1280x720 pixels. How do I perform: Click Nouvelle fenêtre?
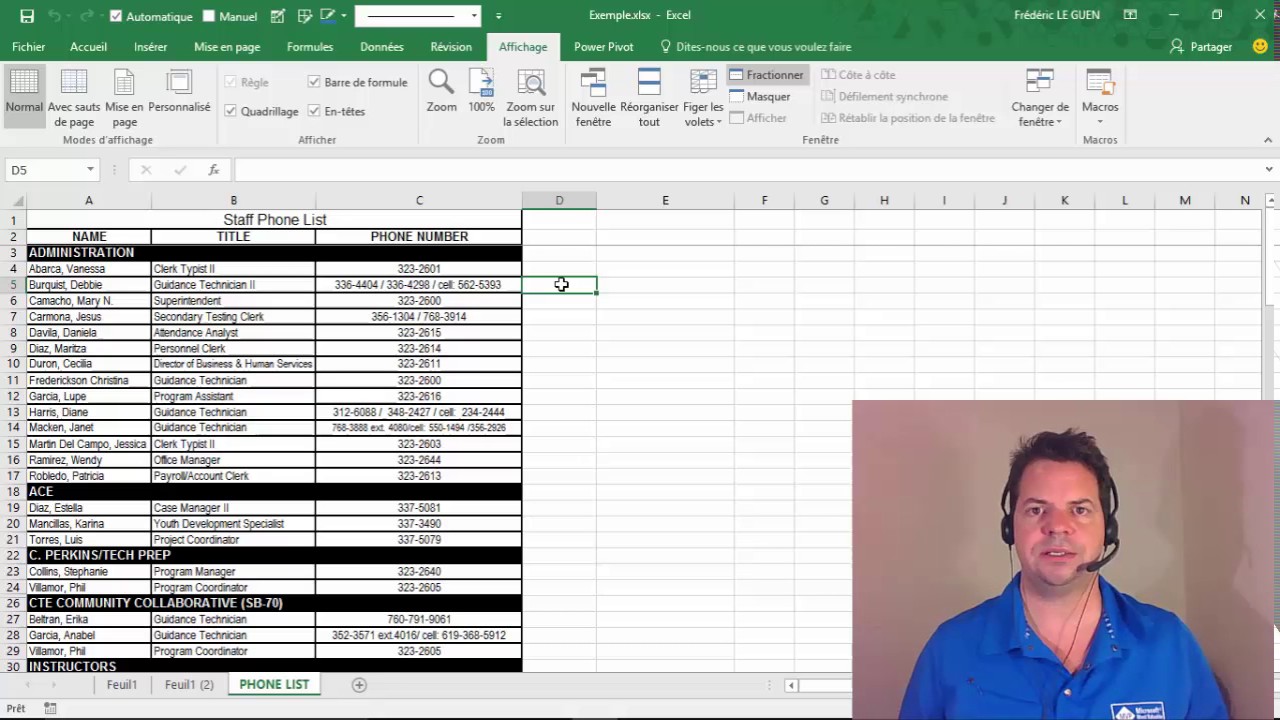[593, 98]
